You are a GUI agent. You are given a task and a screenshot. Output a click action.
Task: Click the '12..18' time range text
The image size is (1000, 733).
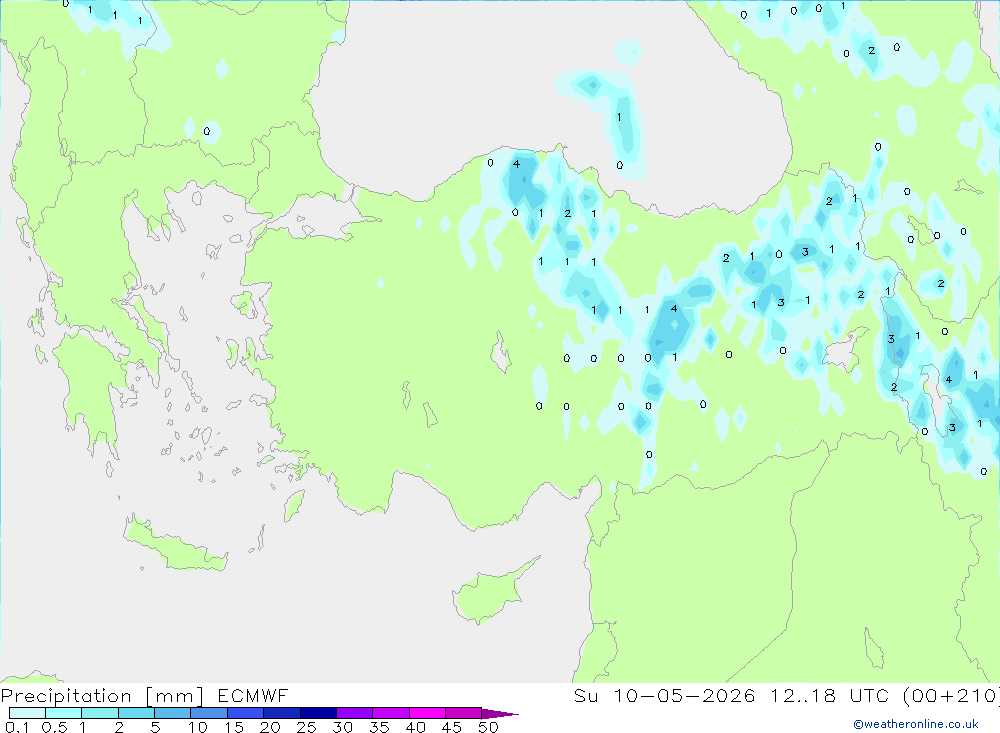(802, 696)
